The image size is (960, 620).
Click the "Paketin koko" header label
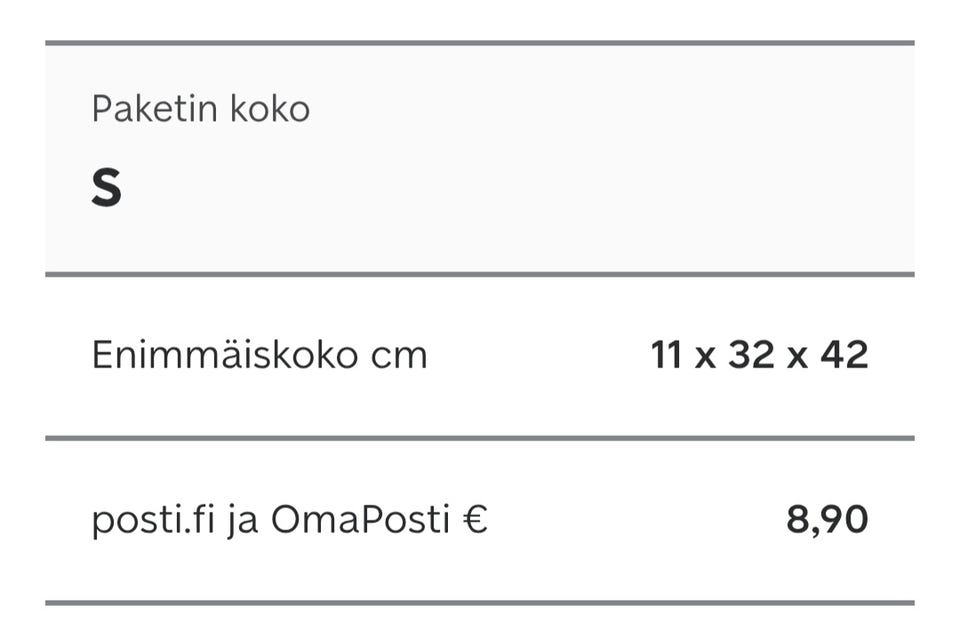(200, 108)
